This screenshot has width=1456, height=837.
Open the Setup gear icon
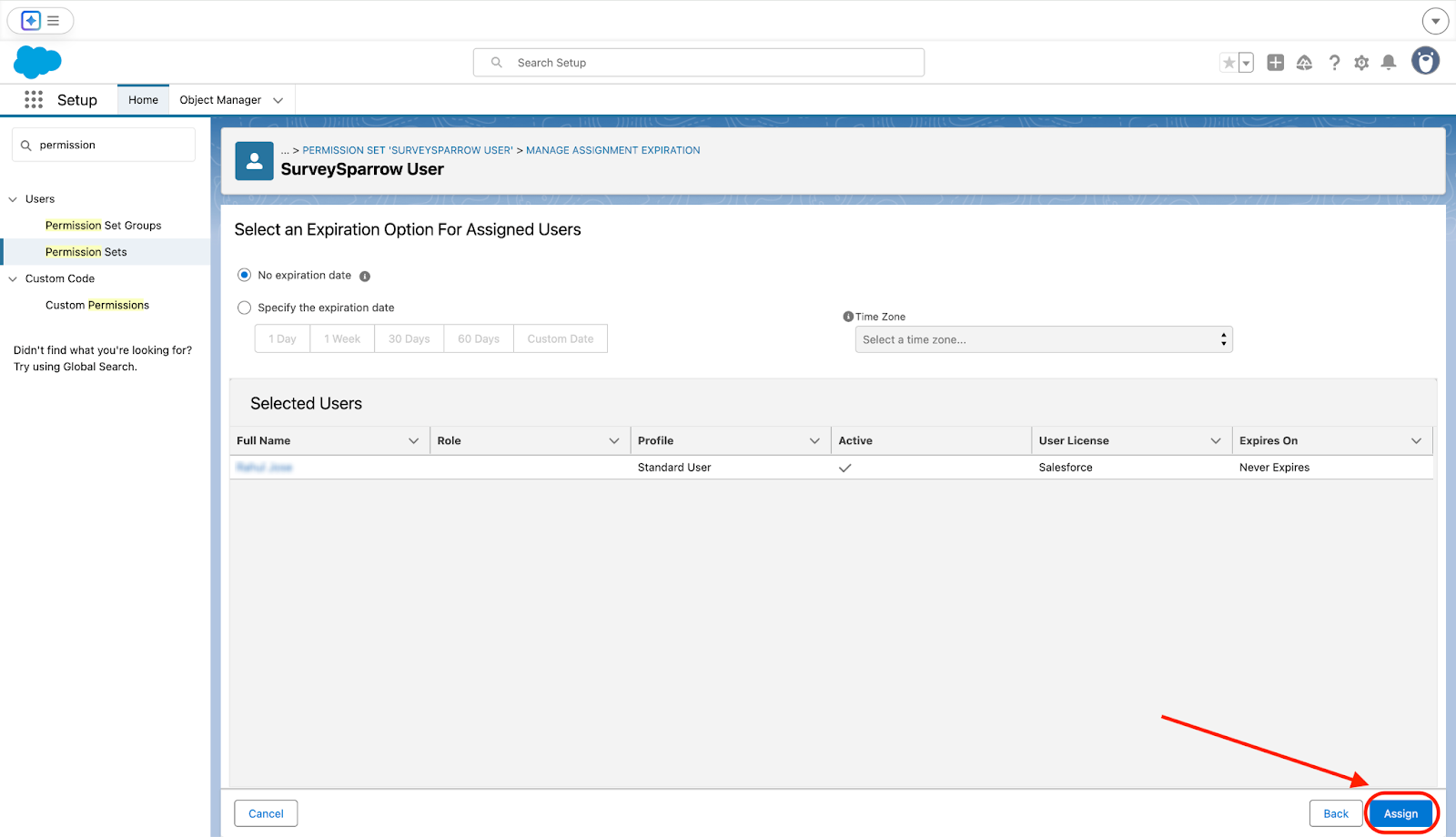[1361, 63]
